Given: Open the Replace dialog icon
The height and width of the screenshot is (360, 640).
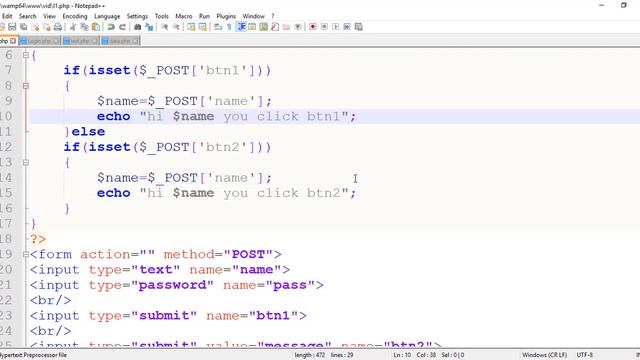Looking at the screenshot, I should coord(149,27).
